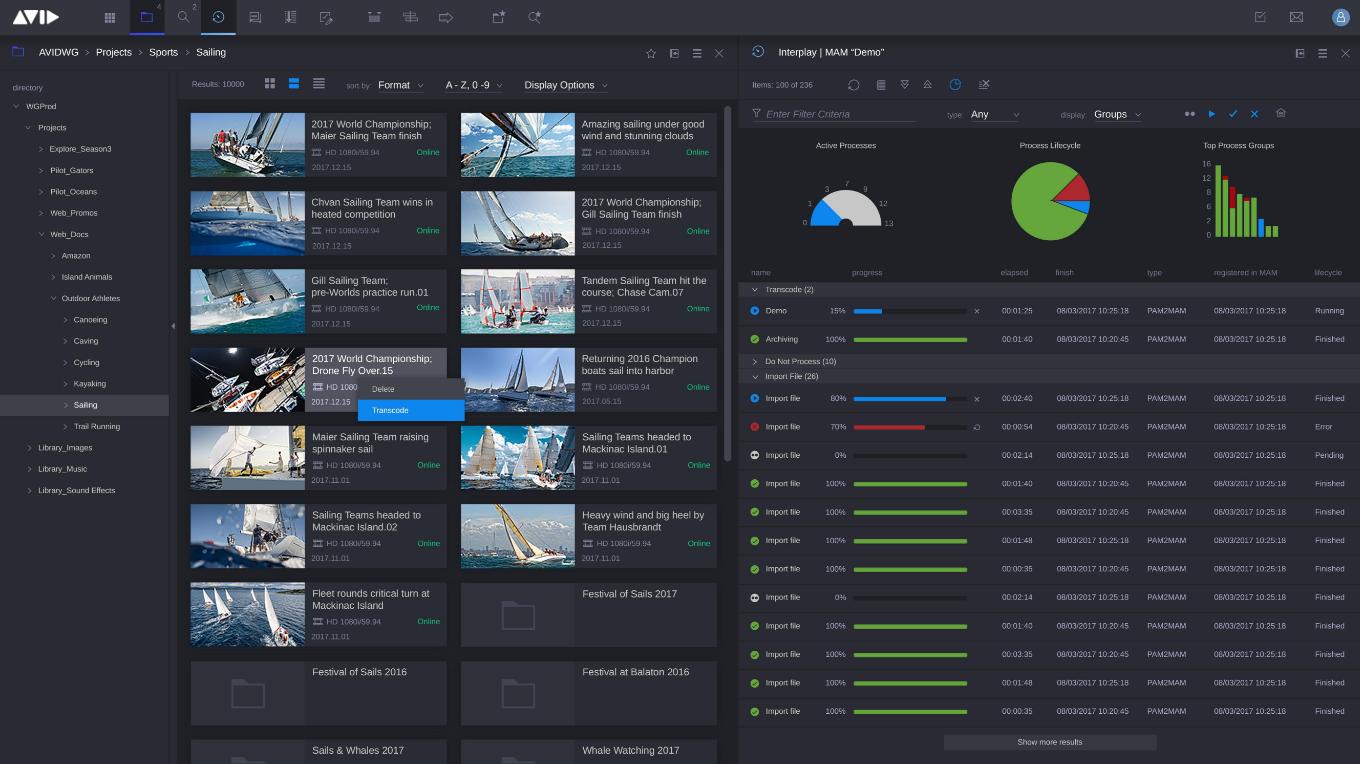Click the refresh icon in process toolbar
Screen dimensions: 1360x764
pos(854,85)
